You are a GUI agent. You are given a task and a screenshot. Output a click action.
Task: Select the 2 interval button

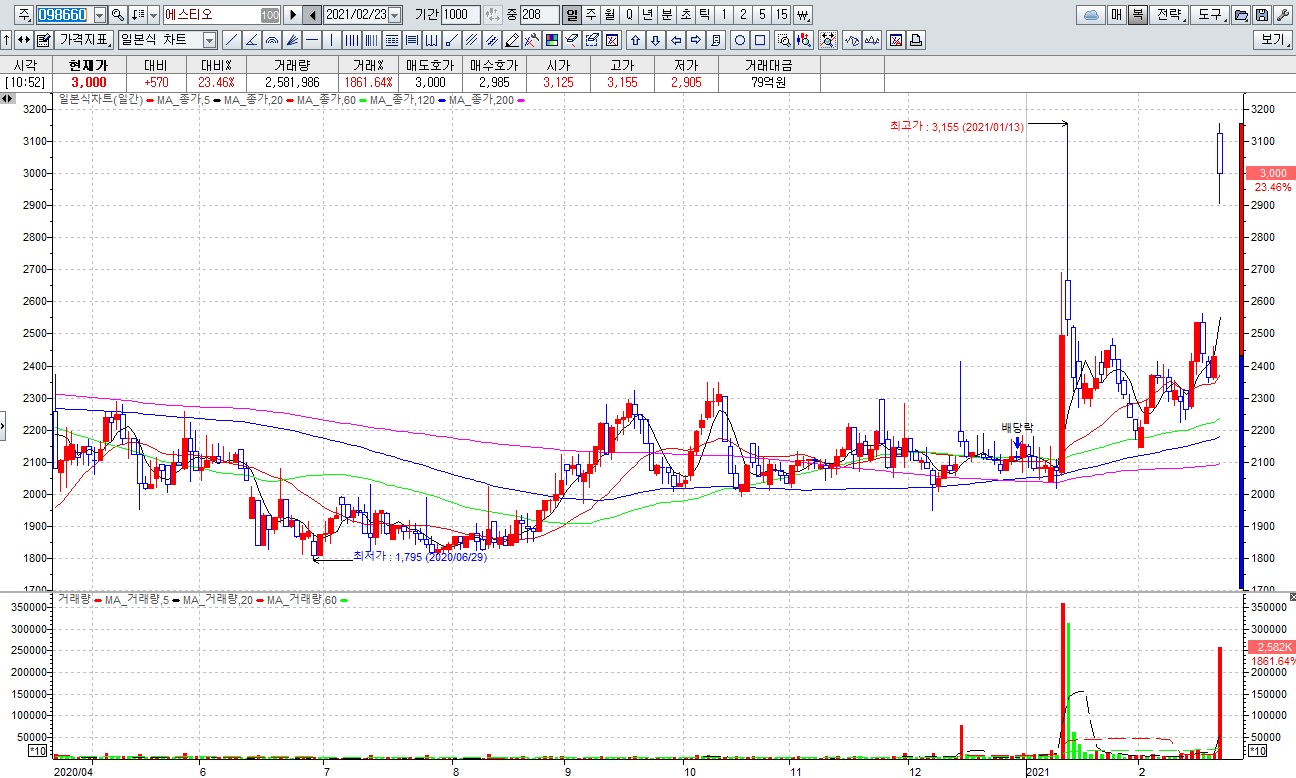point(743,15)
